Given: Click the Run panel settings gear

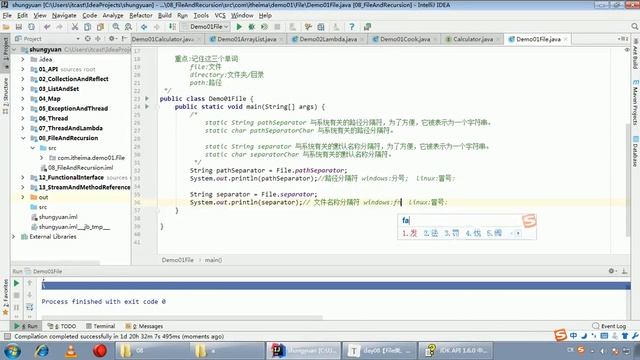Looking at the screenshot, I should [611, 271].
